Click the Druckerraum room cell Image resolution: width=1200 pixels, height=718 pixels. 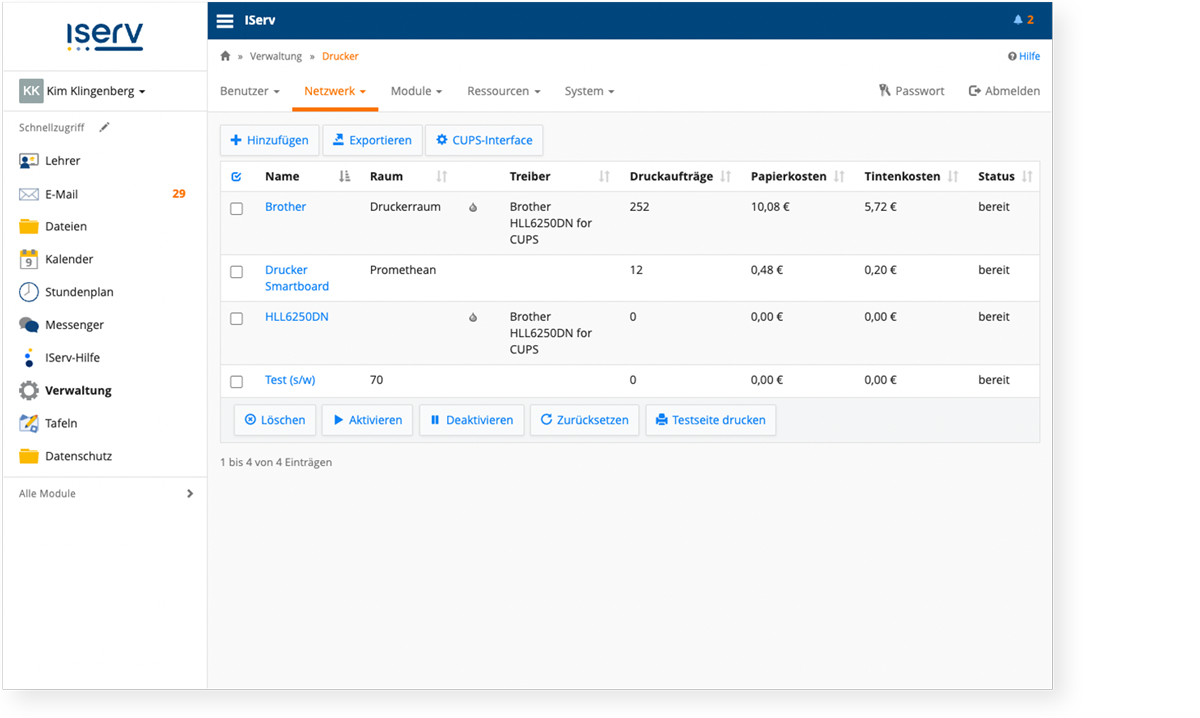405,207
